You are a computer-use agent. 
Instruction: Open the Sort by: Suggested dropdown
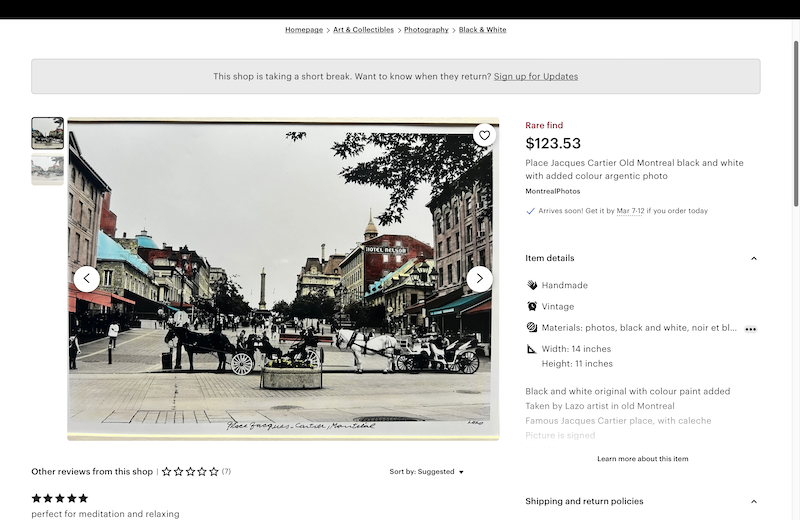pos(427,472)
